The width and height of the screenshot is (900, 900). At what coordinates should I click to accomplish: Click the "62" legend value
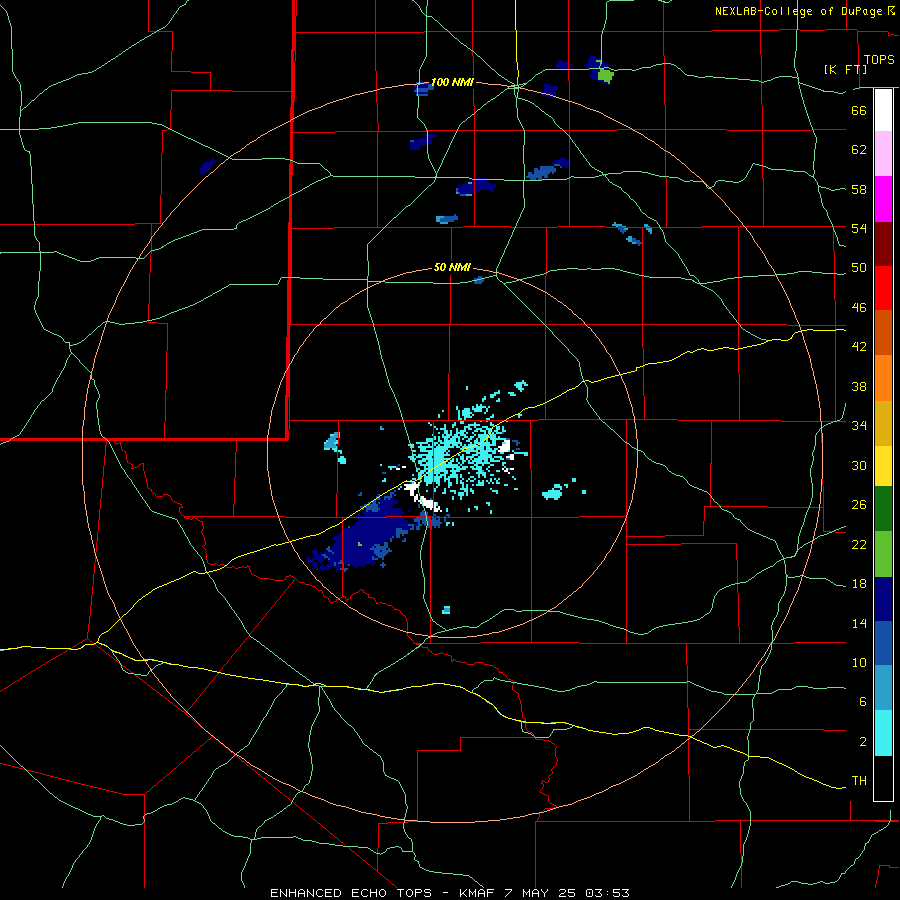859,149
